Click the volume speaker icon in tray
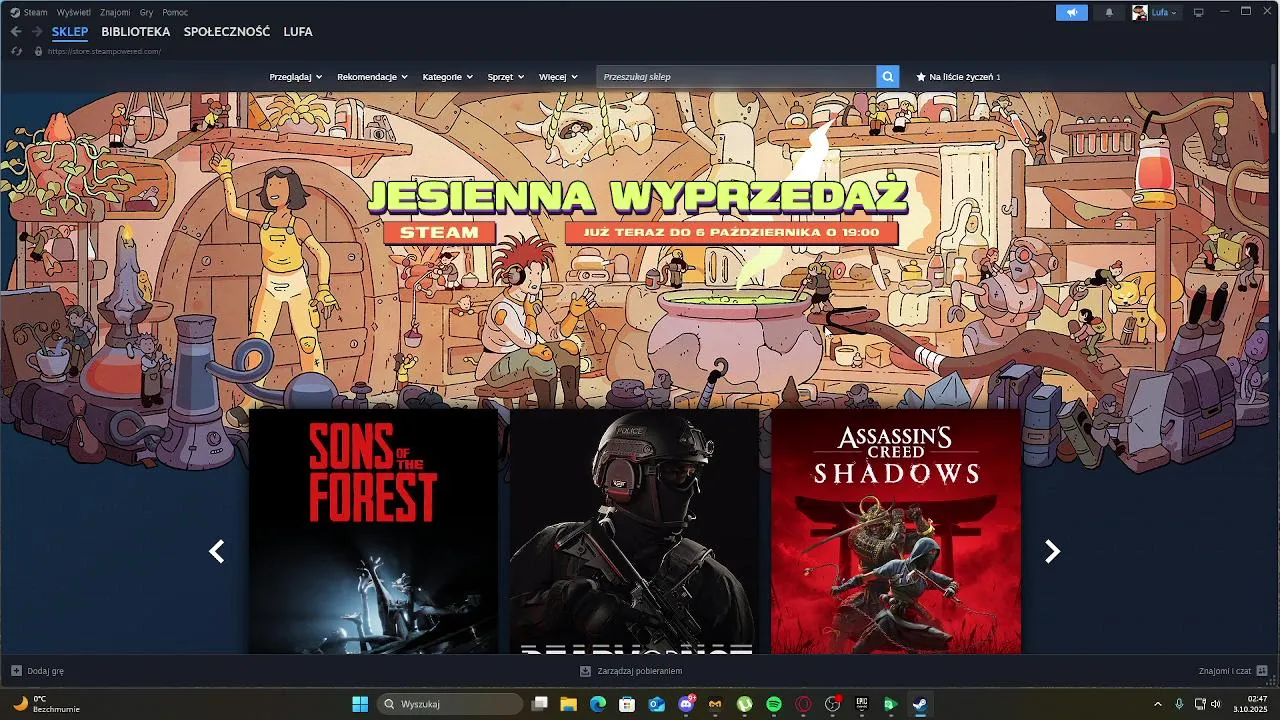The width and height of the screenshot is (1280, 720). [1215, 704]
